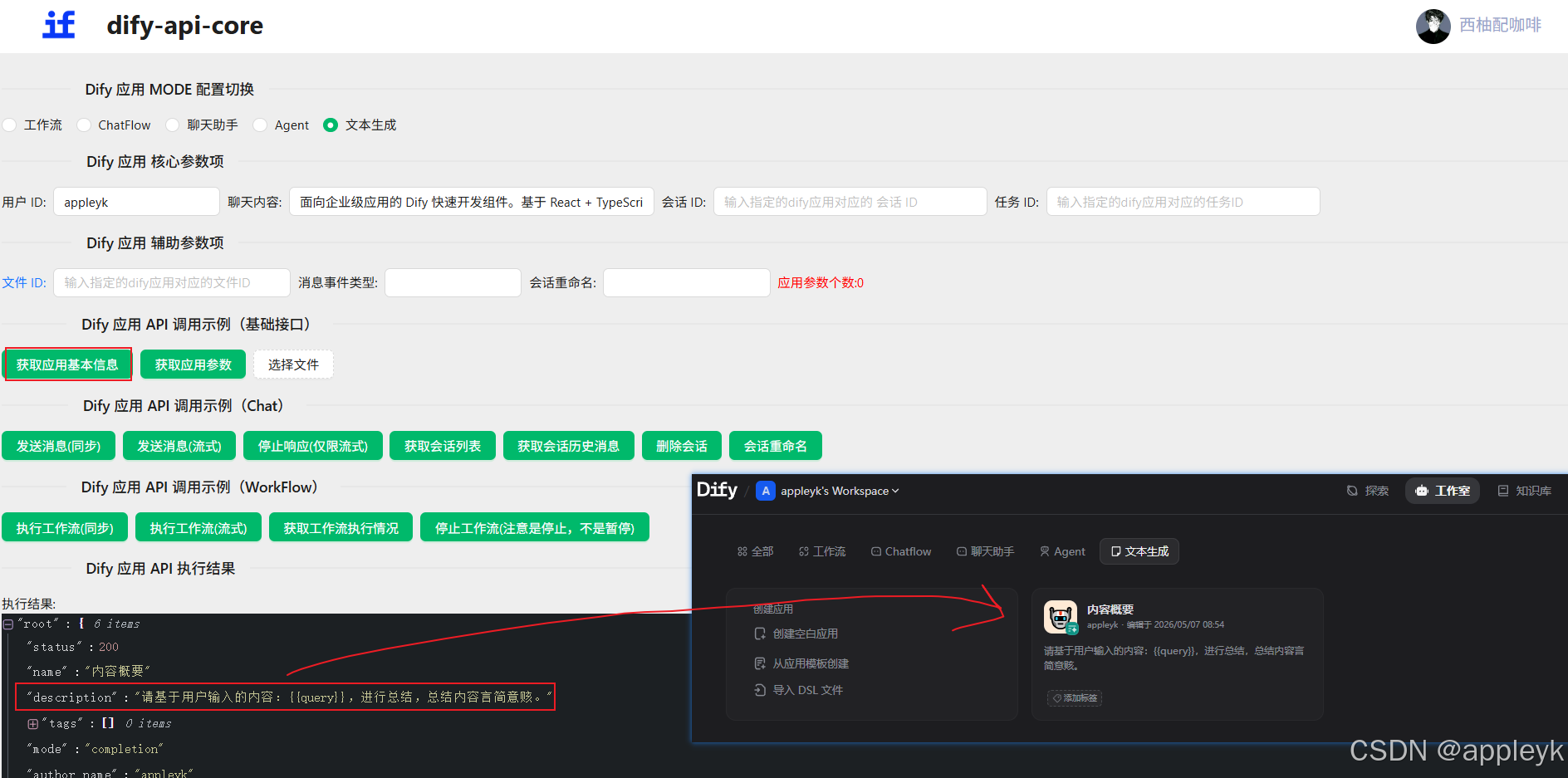Select the Dify Agent filter tab
The width and height of the screenshot is (1568, 778).
tap(1062, 551)
